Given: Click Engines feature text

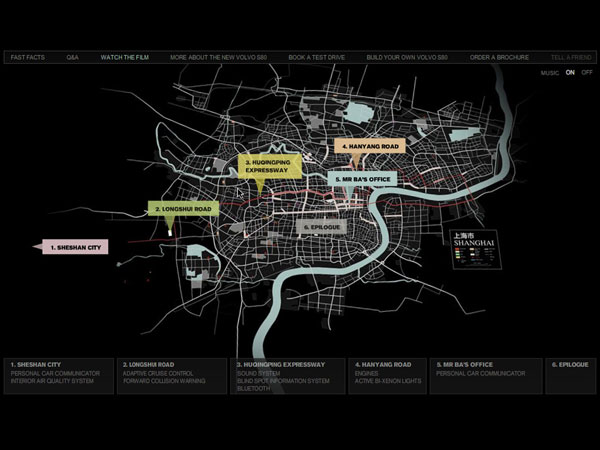Looking at the screenshot, I should tap(366, 373).
